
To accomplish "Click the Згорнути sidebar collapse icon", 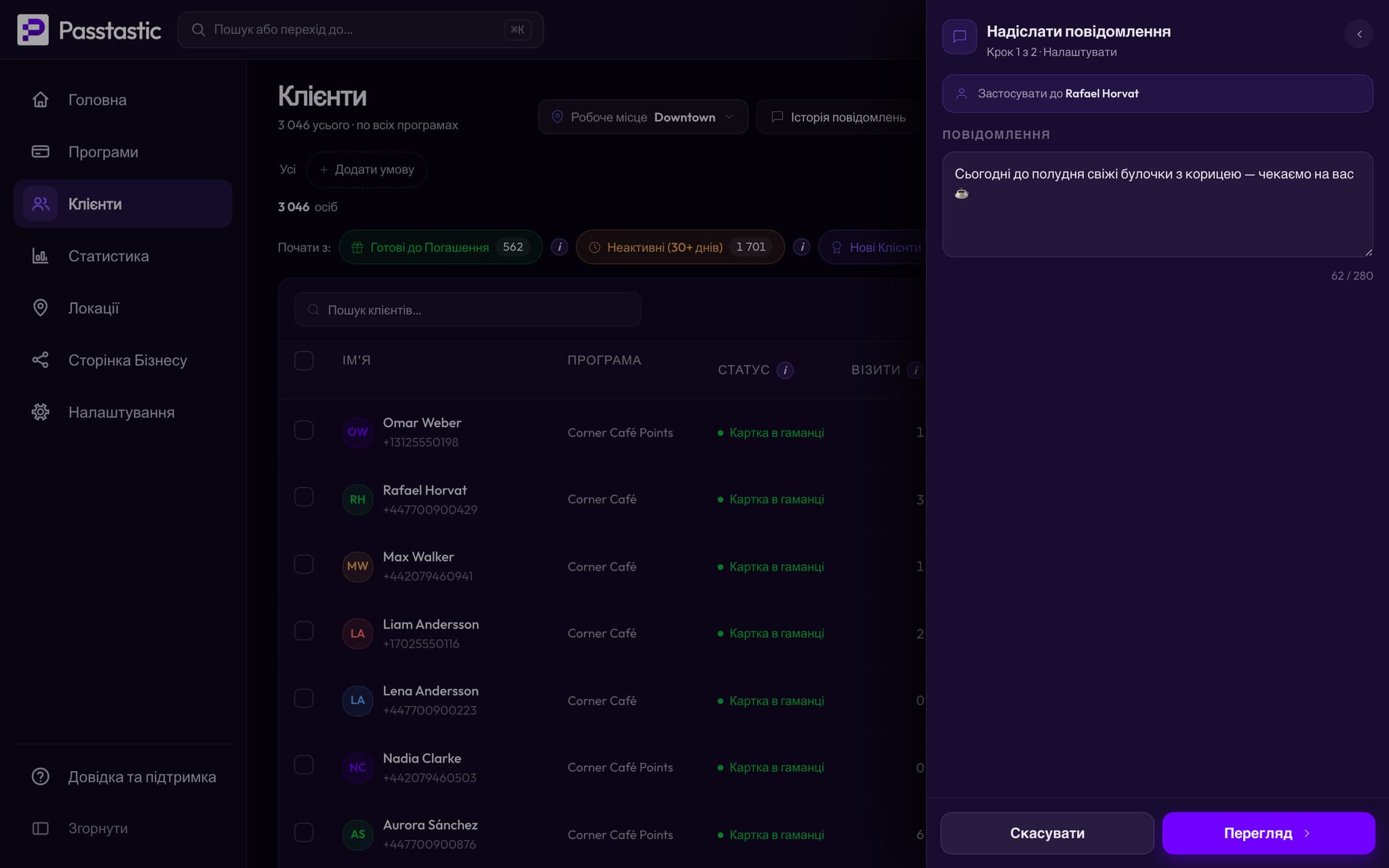I will point(41,828).
